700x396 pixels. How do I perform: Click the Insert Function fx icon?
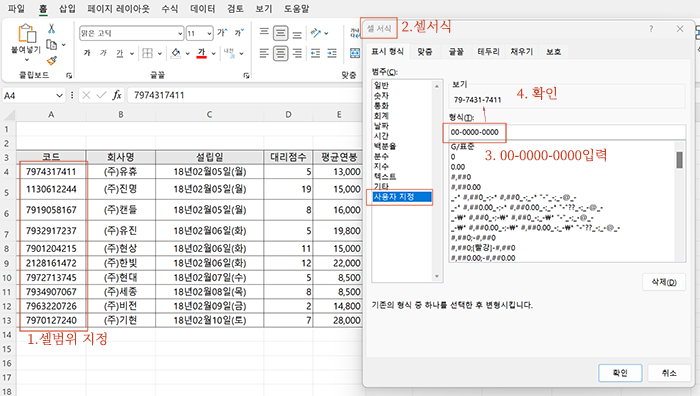[117, 95]
